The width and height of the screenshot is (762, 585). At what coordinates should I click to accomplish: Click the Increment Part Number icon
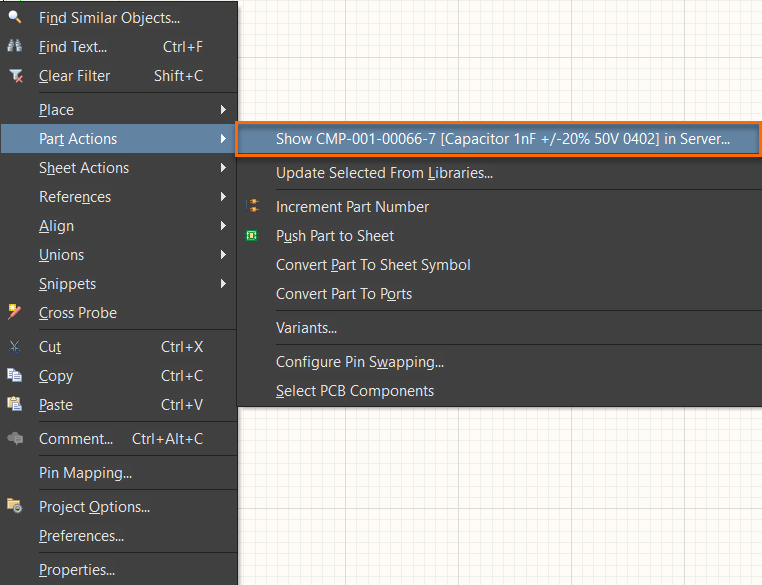pos(253,206)
